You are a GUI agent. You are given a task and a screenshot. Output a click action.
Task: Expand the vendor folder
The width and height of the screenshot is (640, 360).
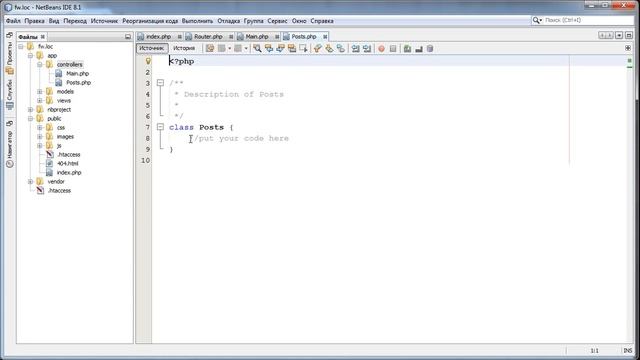tap(30, 181)
